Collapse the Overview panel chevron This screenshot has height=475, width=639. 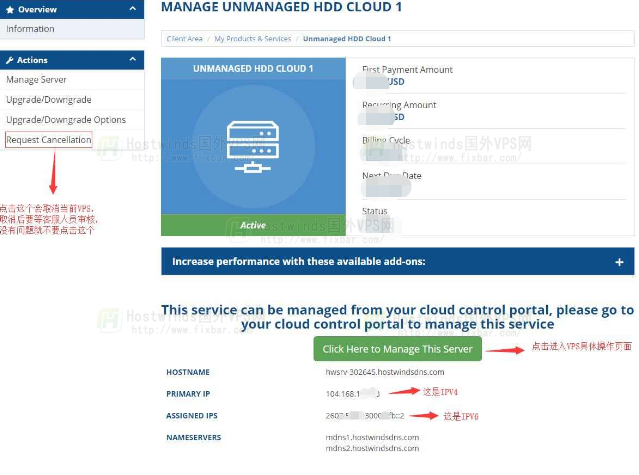point(133,9)
